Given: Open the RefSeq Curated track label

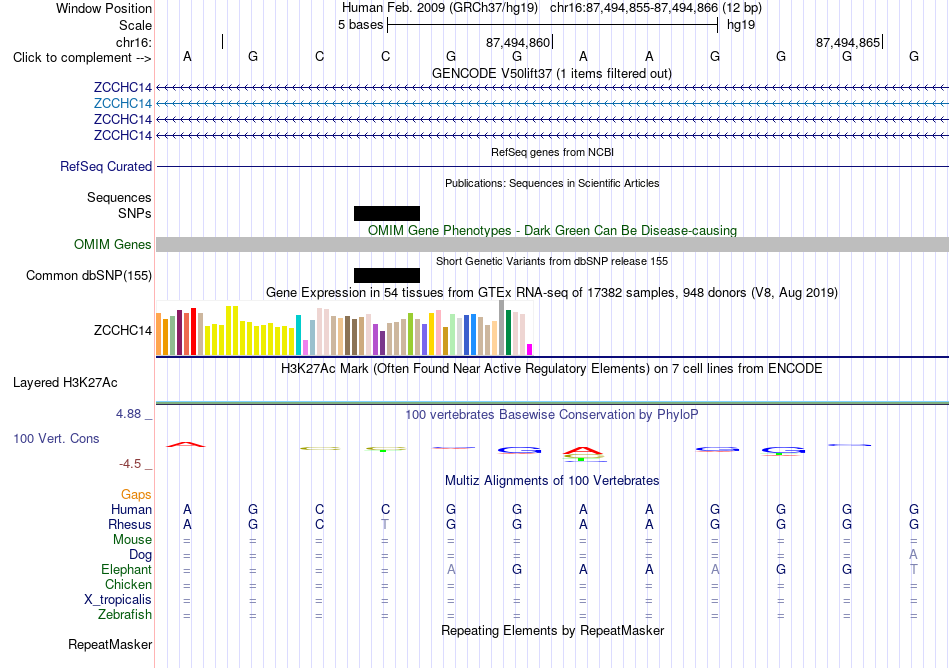Looking at the screenshot, I should (106, 166).
